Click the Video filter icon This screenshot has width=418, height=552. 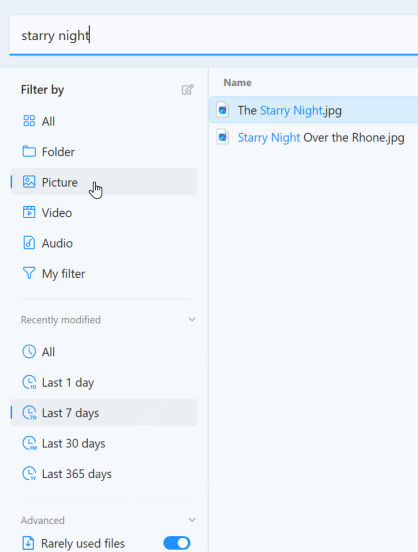click(29, 213)
